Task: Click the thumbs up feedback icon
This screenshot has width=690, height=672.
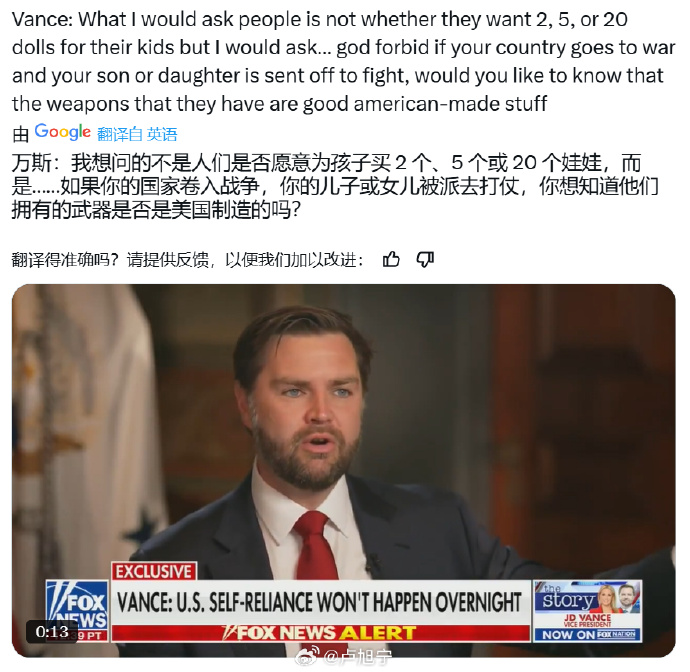Action: 391,259
